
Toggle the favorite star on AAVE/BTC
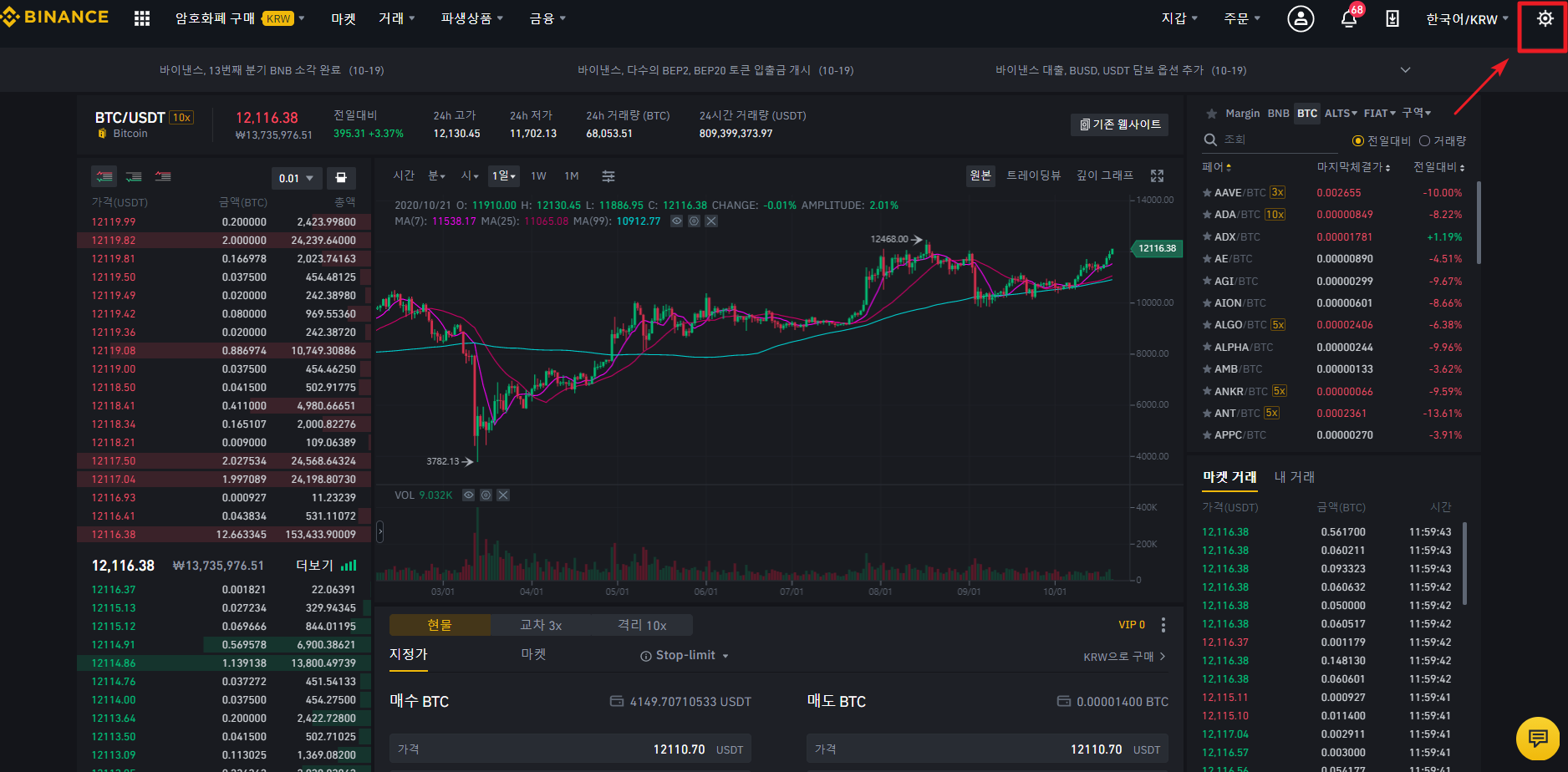point(1207,192)
